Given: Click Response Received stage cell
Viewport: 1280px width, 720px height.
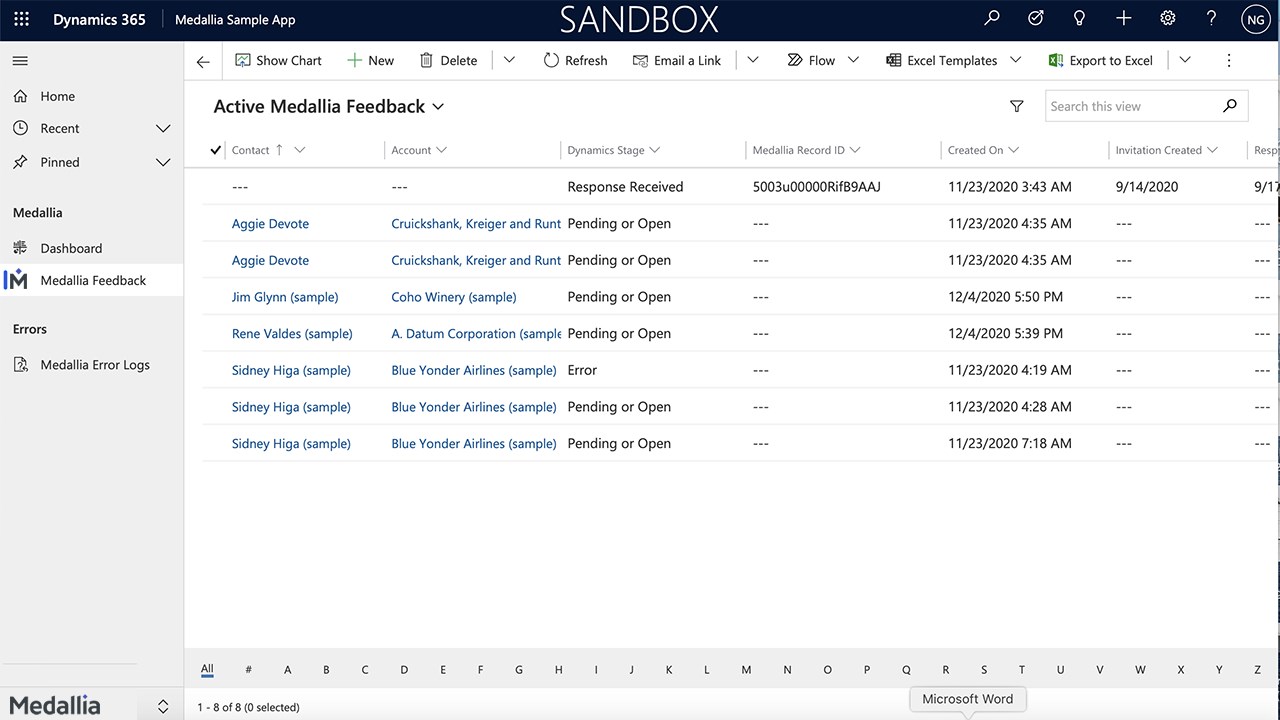Looking at the screenshot, I should click(x=625, y=187).
